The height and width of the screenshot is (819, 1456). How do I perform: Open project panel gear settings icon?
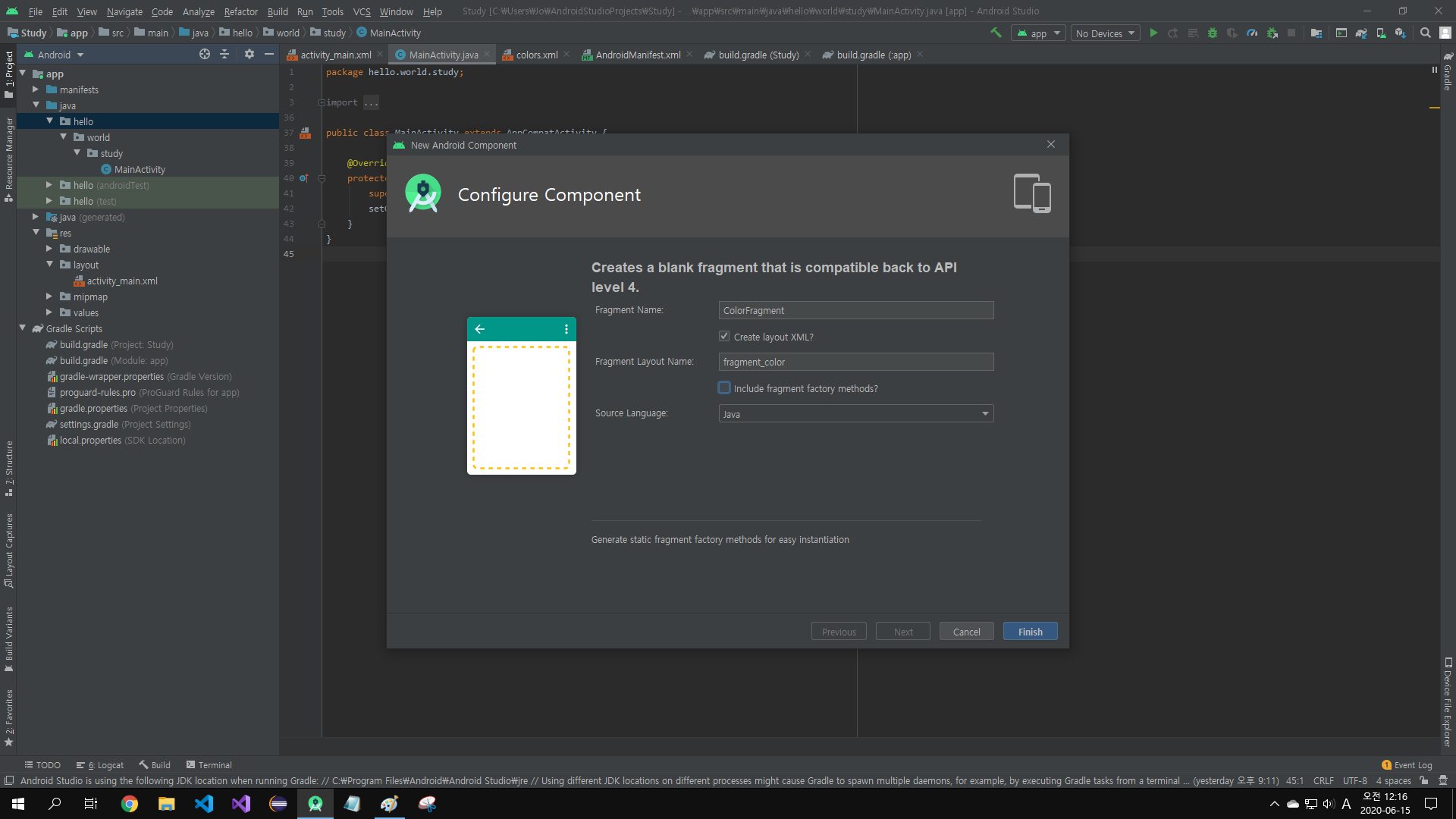pos(249,54)
